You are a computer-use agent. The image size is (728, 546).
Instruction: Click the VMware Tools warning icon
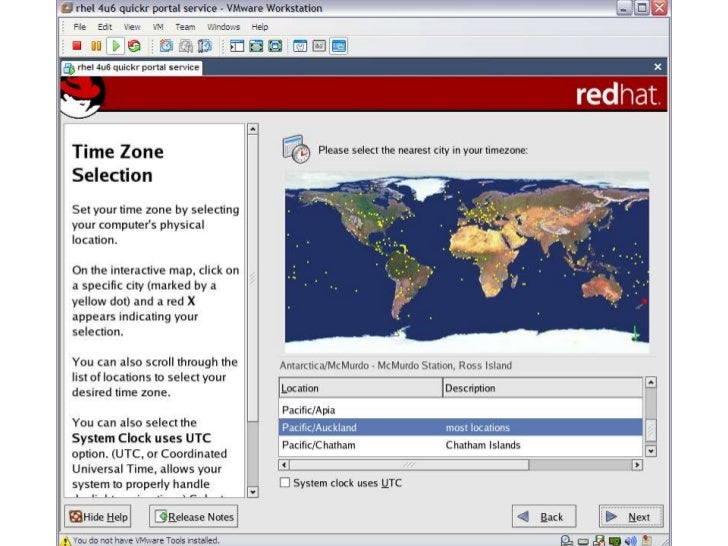(x=66, y=540)
